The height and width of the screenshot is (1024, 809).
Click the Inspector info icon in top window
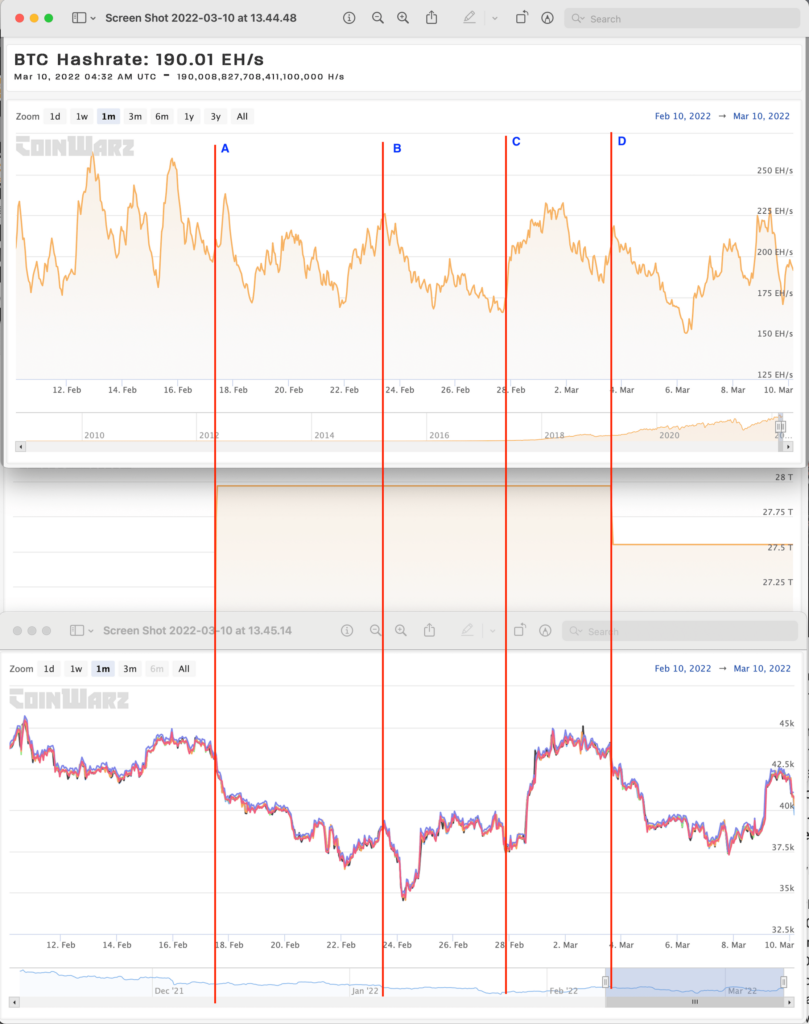pyautogui.click(x=348, y=18)
